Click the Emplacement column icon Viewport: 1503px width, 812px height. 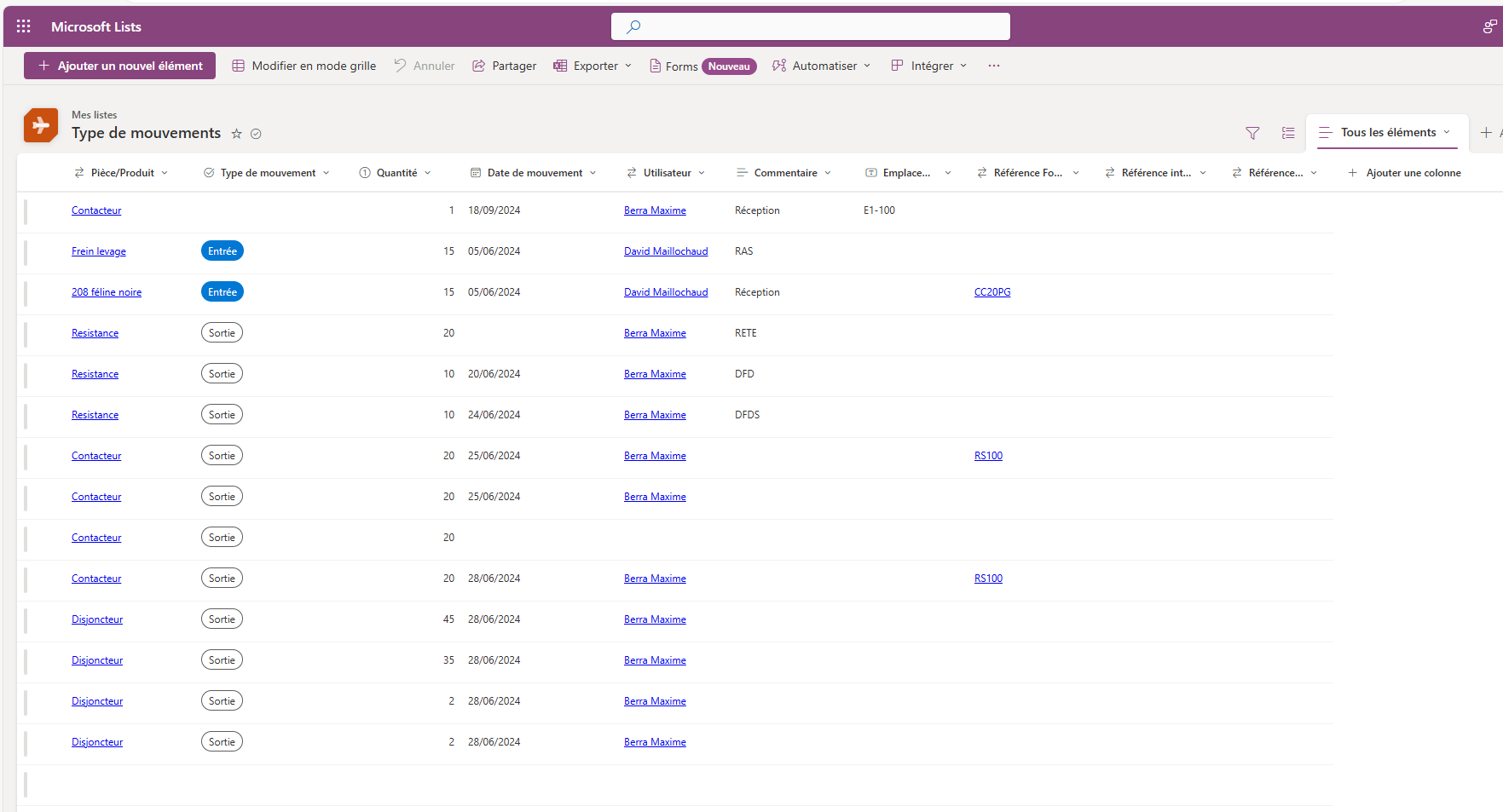coord(871,173)
